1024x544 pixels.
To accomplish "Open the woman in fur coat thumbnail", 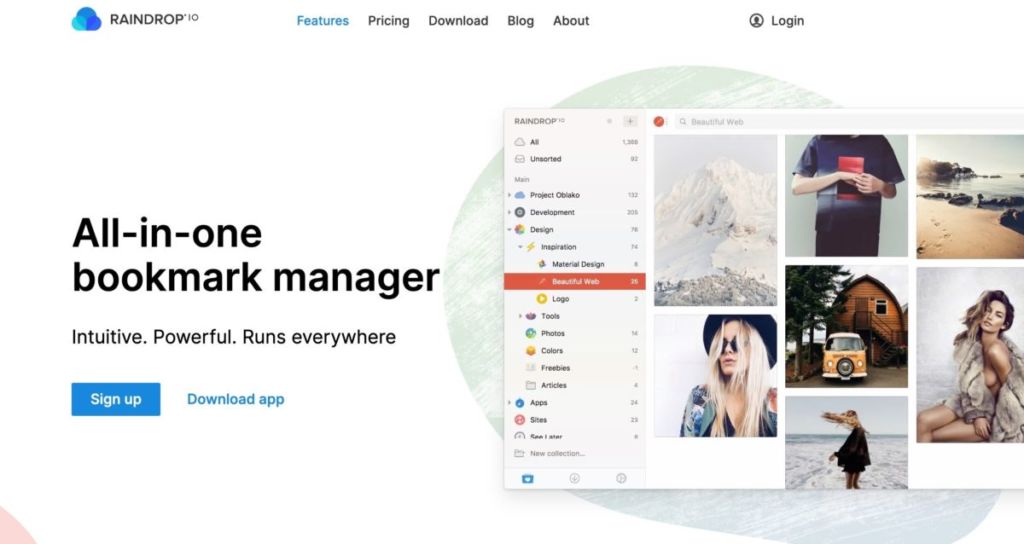I will 970,355.
